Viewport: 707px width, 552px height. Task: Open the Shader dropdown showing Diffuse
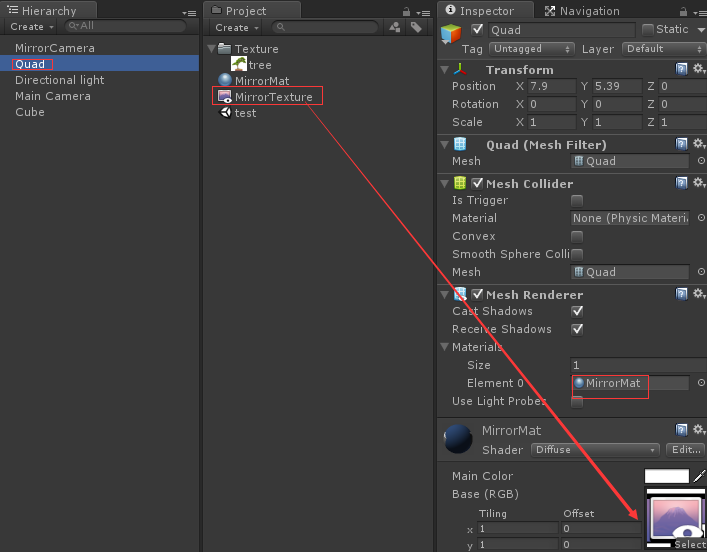(x=595, y=450)
